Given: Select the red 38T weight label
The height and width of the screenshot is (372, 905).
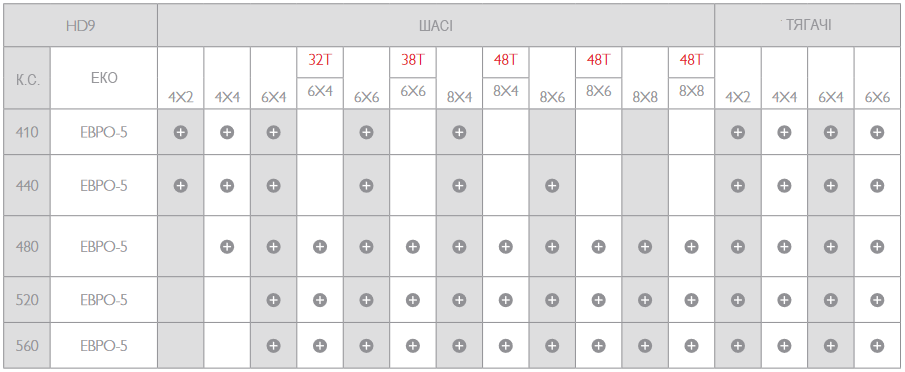Looking at the screenshot, I should tap(413, 60).
